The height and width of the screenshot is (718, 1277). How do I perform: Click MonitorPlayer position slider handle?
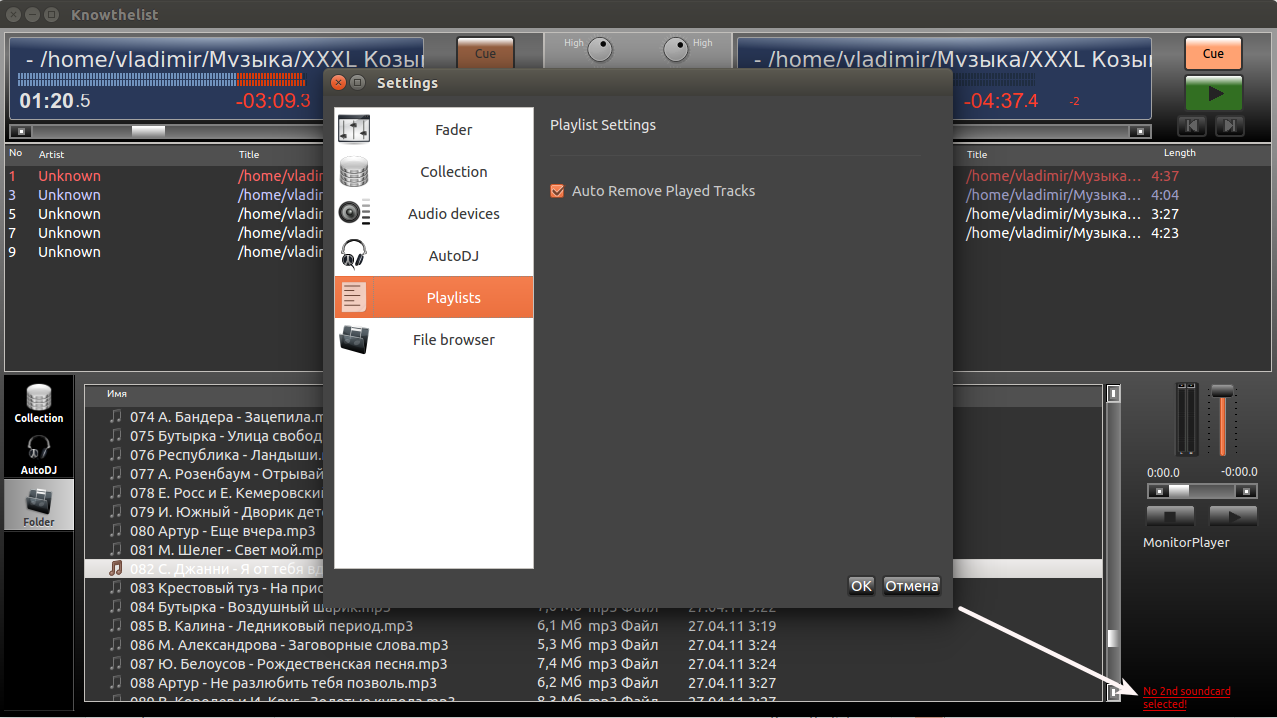coord(1179,491)
